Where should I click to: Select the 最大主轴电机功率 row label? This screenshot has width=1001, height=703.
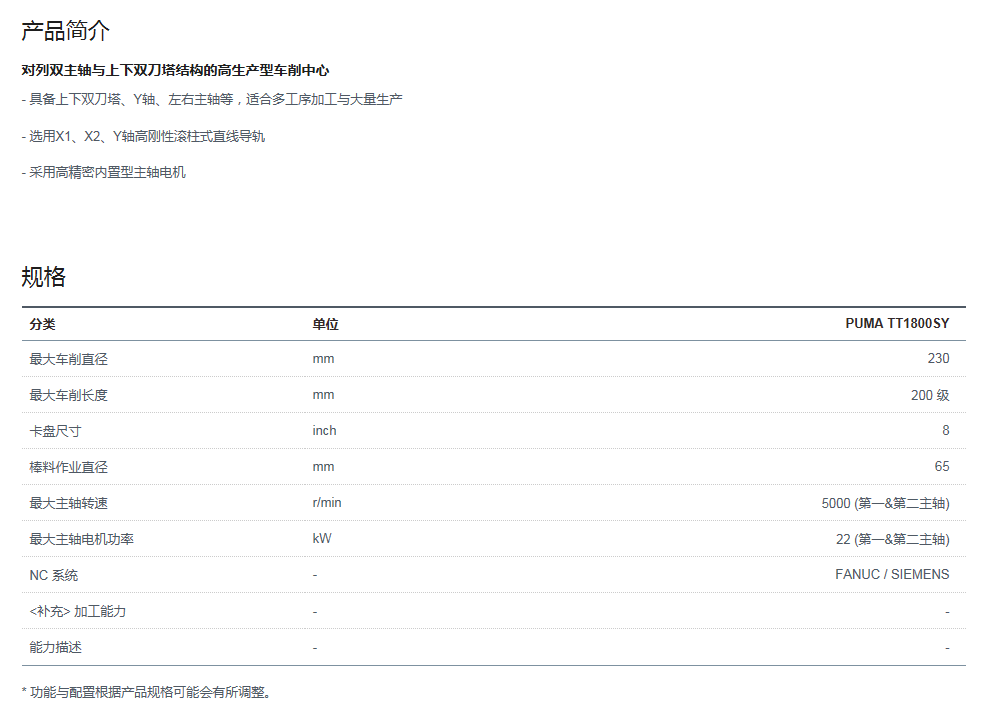(82, 540)
